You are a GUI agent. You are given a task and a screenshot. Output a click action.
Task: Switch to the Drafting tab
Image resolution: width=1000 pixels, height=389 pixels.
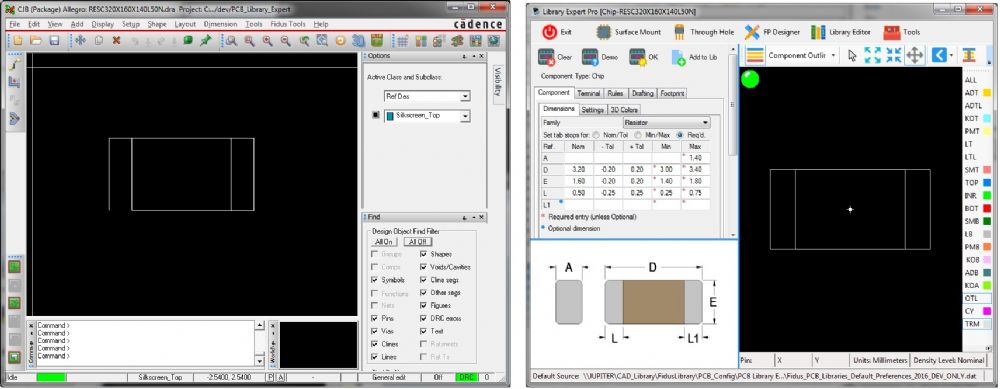pos(642,93)
